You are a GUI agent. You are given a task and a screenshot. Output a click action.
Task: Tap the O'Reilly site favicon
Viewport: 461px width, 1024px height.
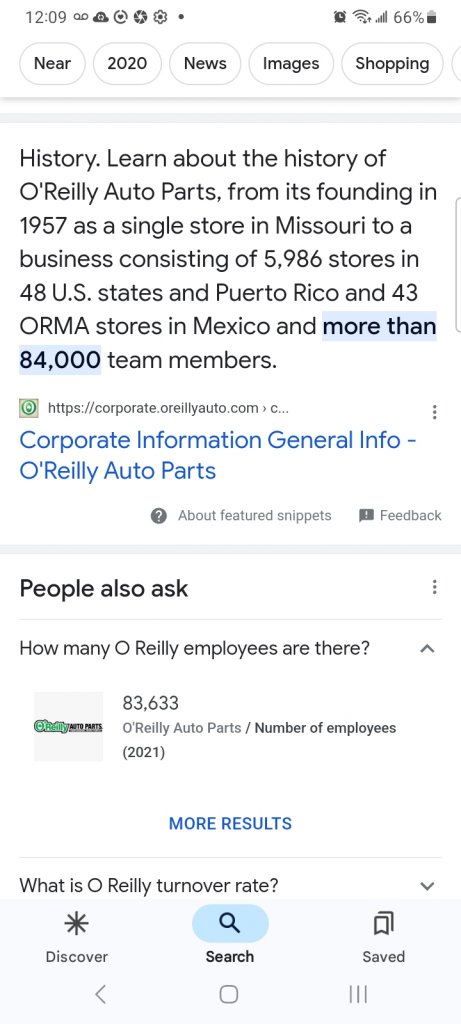pos(29,409)
